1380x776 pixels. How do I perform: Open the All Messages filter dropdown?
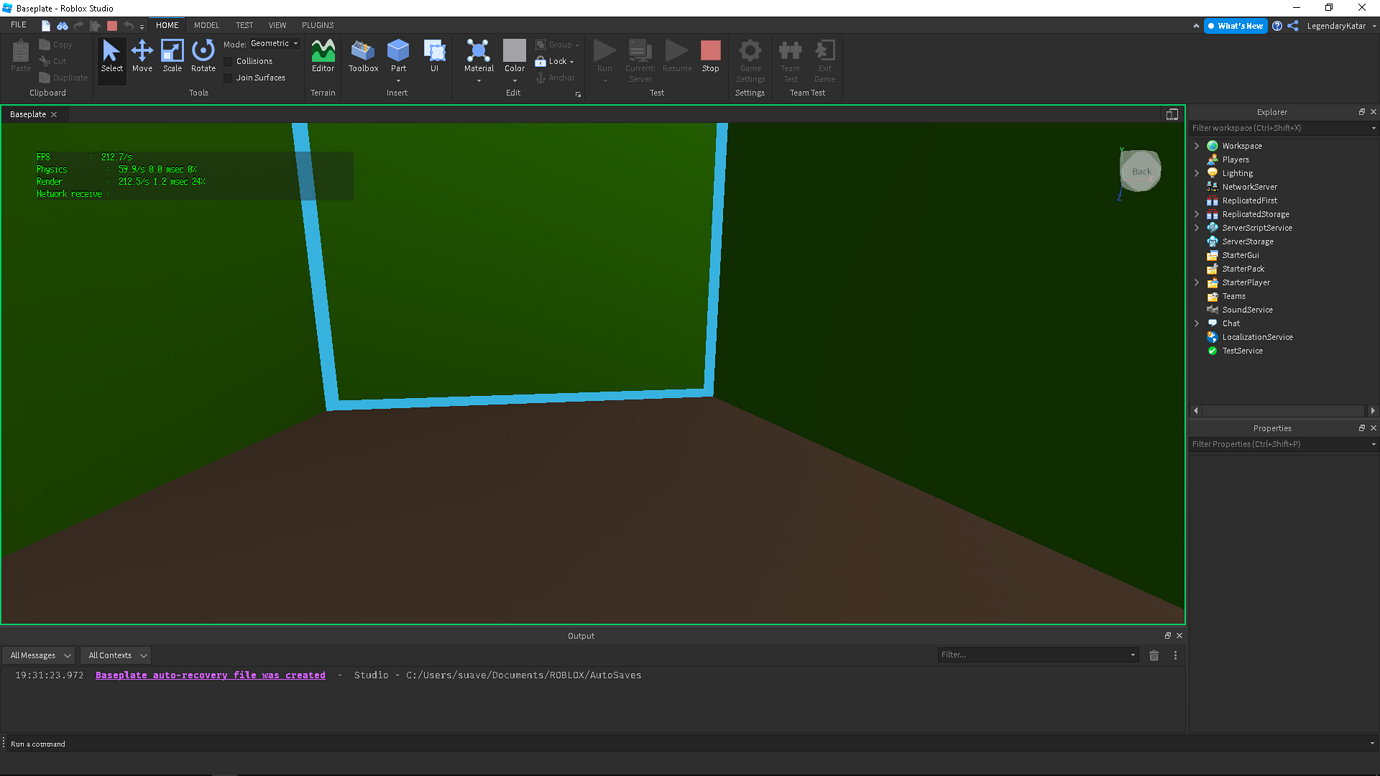[x=38, y=655]
